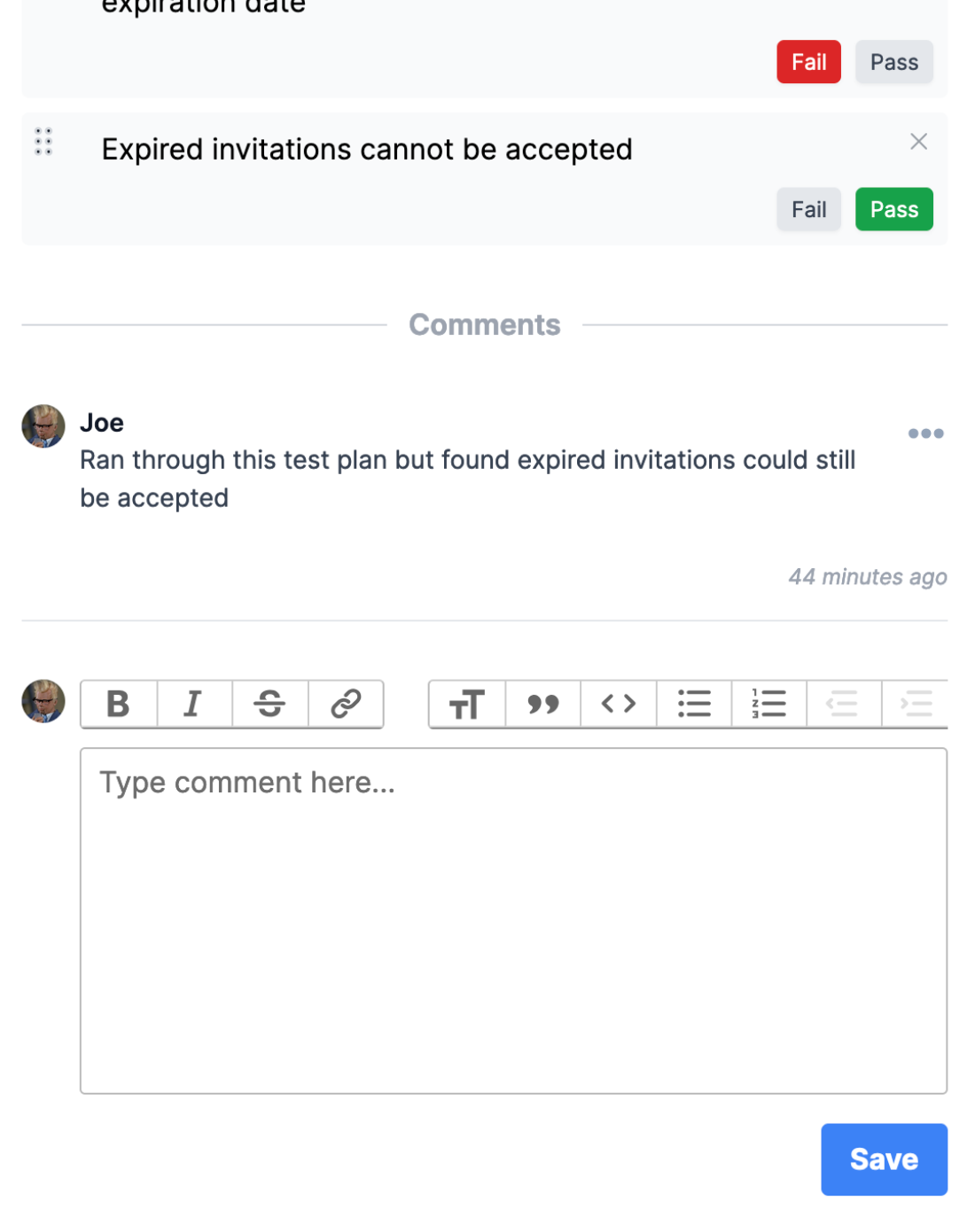Insert a link in the comment
Viewport: 975px width, 1232px height.
346,704
